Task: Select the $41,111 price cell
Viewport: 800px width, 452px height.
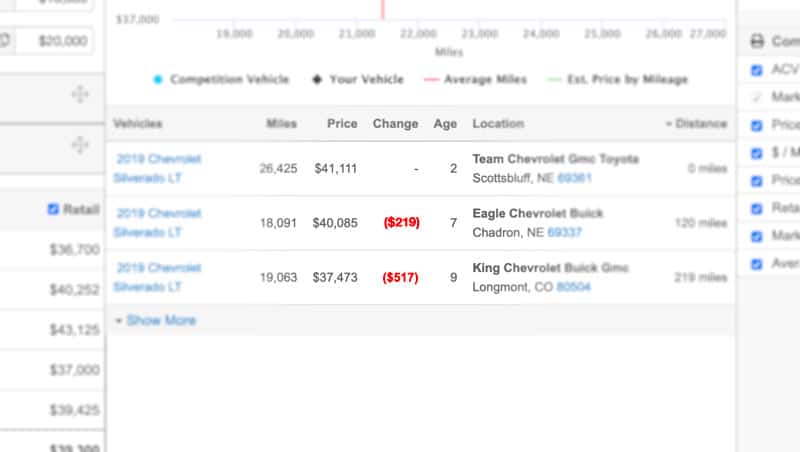Action: pos(336,168)
